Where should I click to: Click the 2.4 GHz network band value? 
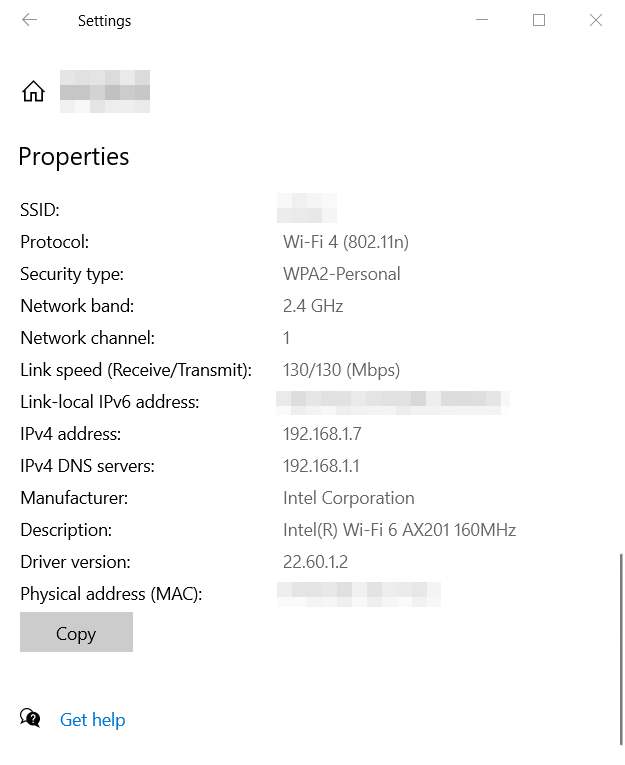point(313,306)
